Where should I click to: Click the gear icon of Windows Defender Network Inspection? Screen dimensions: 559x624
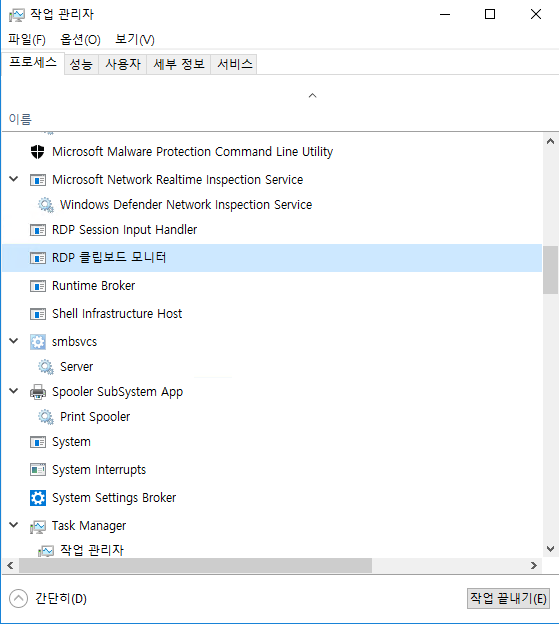[x=46, y=205]
